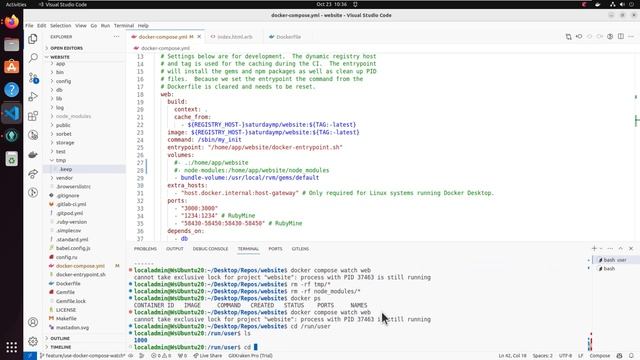The width and height of the screenshot is (640, 360).
Task: Open Help from the Ubuntu dock
Action: pos(11,90)
